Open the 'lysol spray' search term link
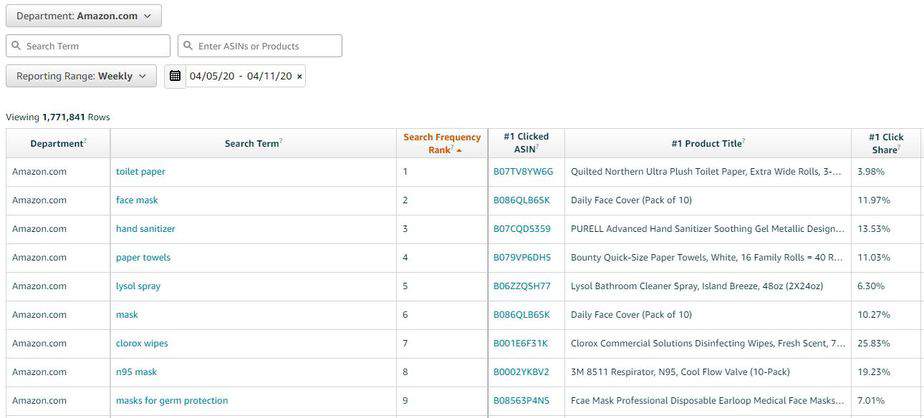The image size is (924, 418). (x=138, y=286)
